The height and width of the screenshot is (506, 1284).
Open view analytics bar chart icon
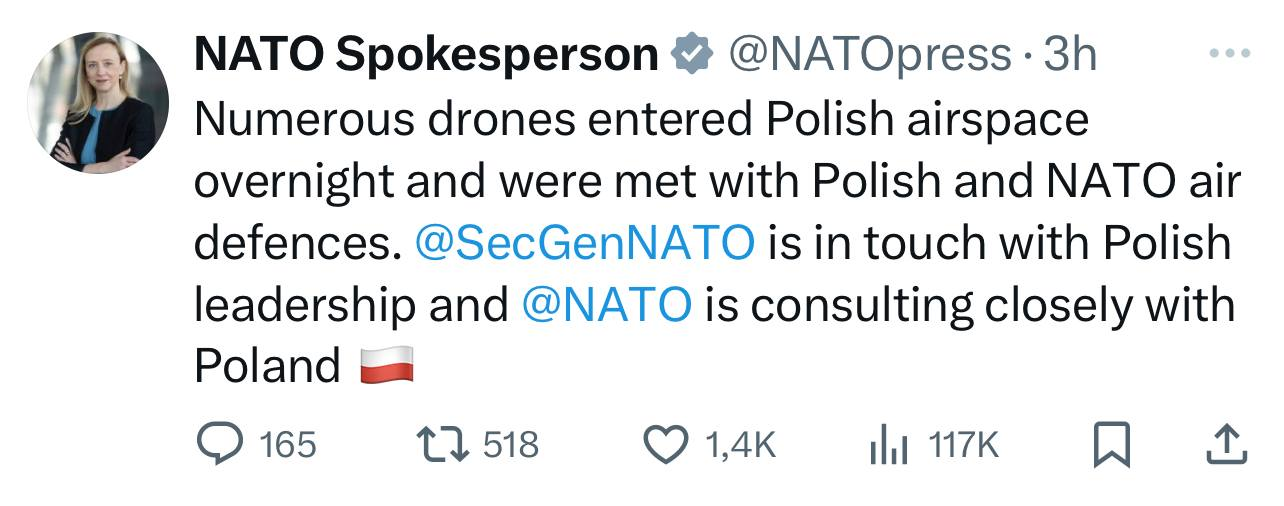pos(888,445)
